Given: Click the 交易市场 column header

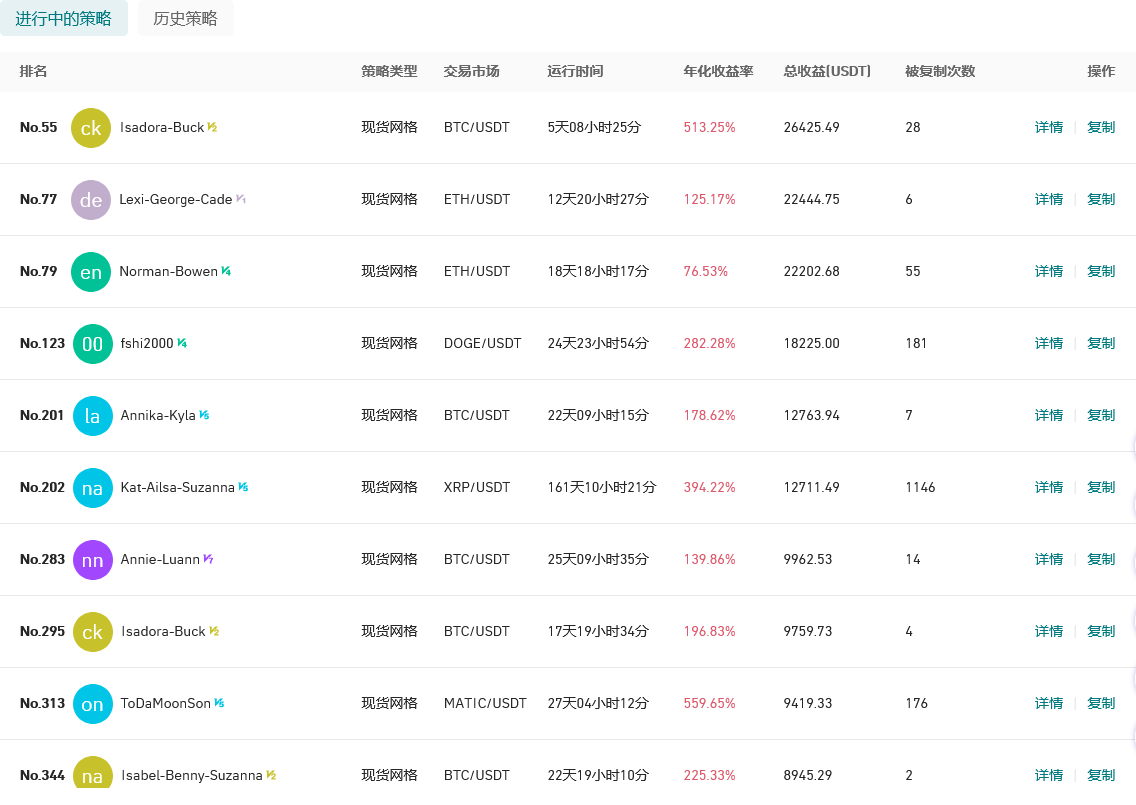Looking at the screenshot, I should click(x=471, y=71).
